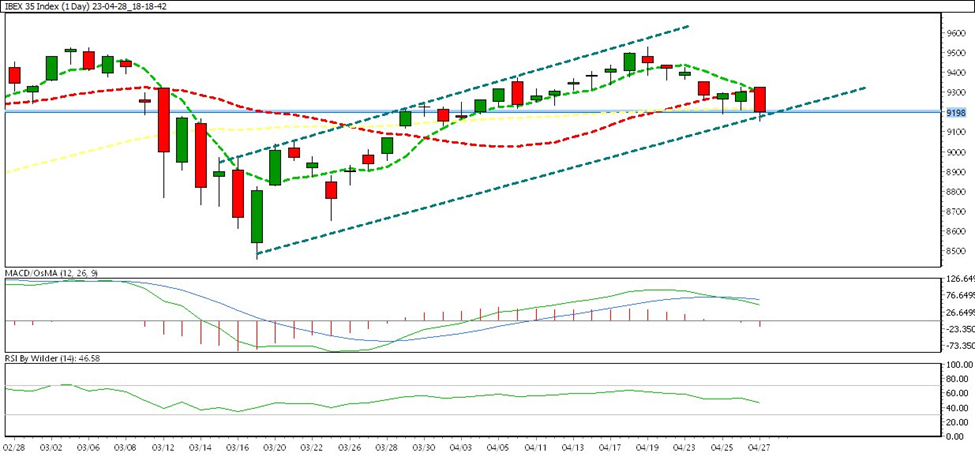This screenshot has width=975, height=468.
Task: Click the 04/25 date label
Action: coord(722,446)
